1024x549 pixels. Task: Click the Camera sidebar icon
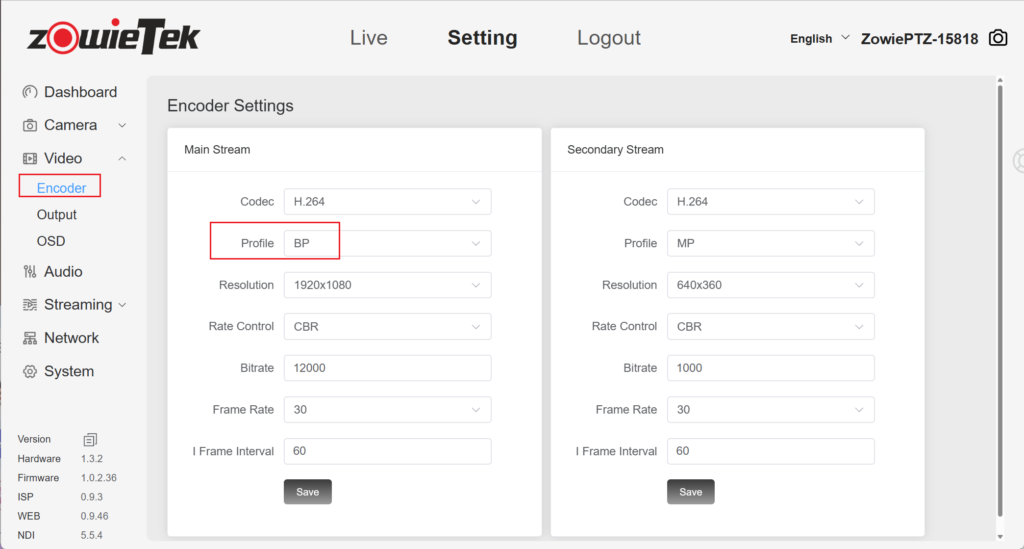29,126
